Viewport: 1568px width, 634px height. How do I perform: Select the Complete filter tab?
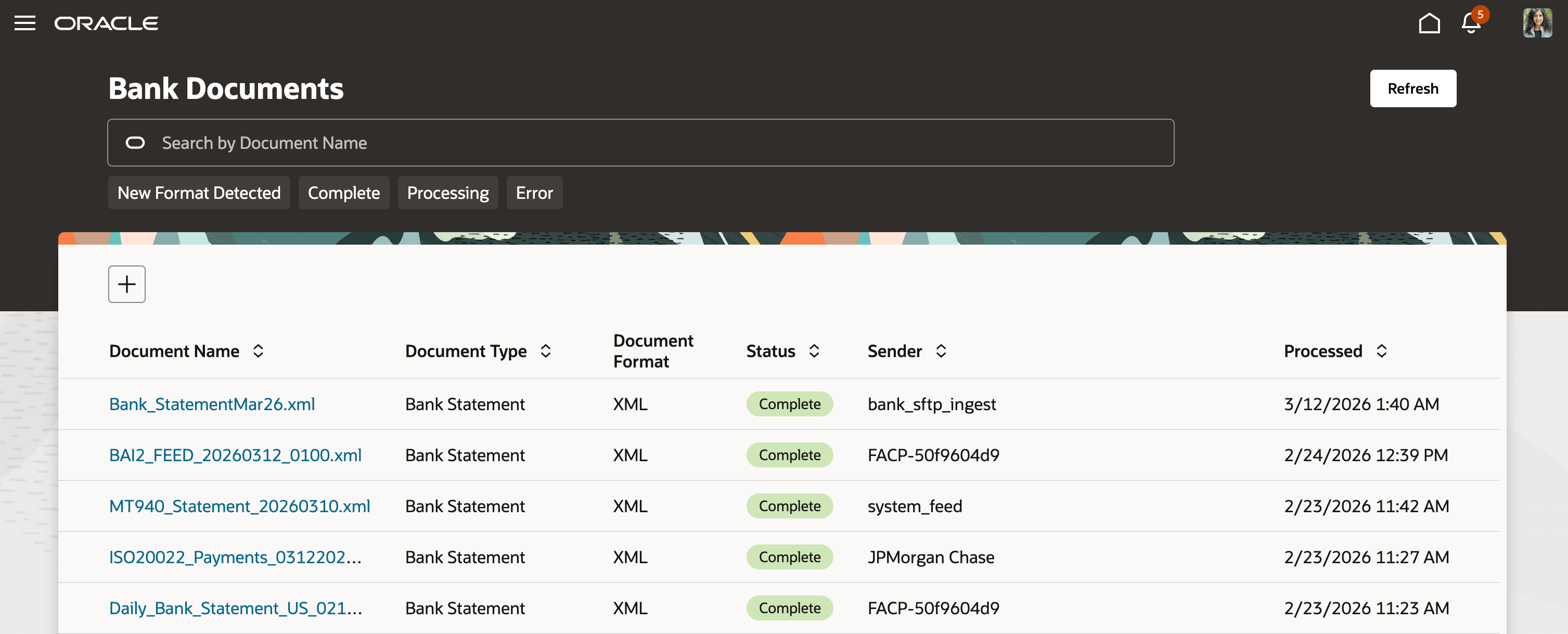(344, 193)
